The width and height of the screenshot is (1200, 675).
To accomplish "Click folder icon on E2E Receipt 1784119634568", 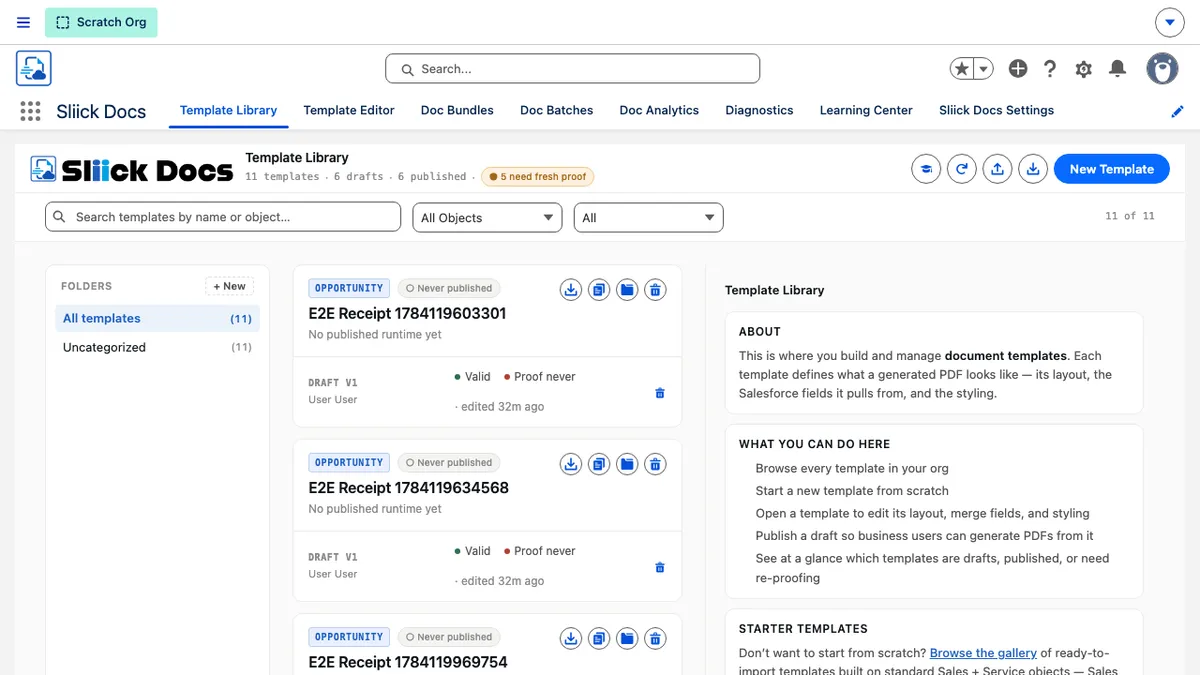I will click(627, 464).
